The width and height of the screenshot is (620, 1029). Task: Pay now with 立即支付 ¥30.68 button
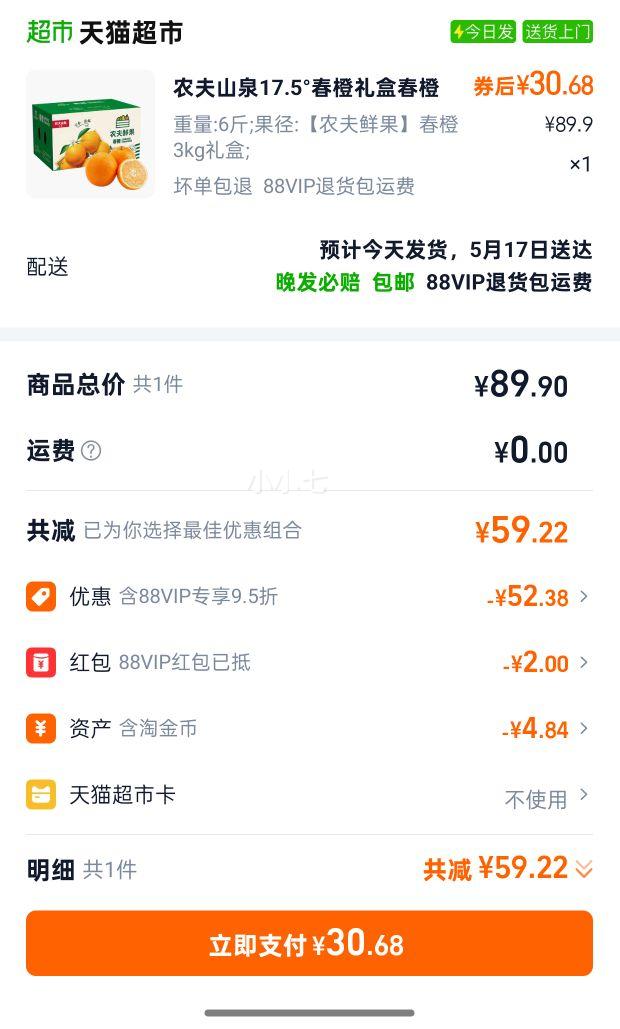[310, 943]
